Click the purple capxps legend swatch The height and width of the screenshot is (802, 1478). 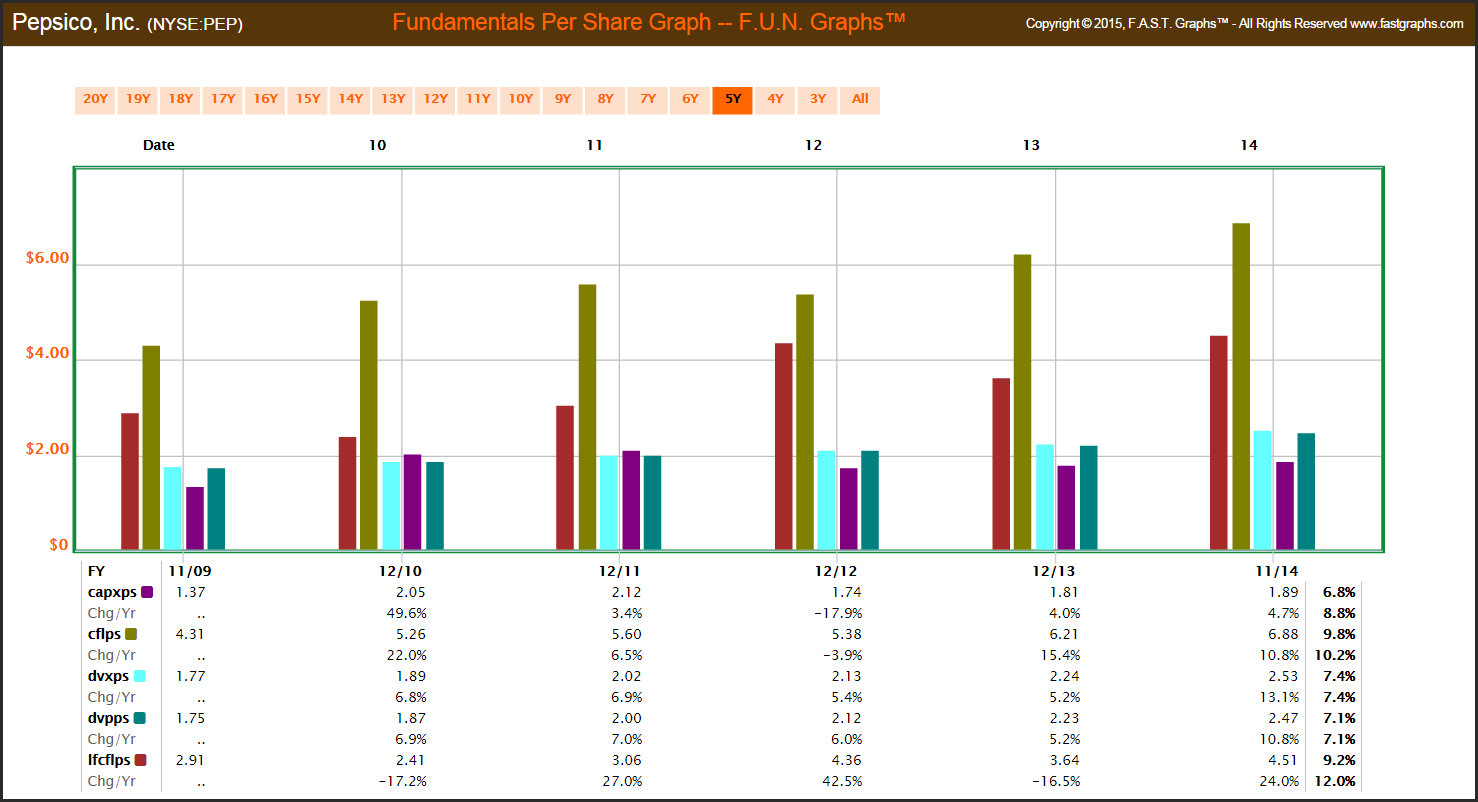click(x=147, y=592)
